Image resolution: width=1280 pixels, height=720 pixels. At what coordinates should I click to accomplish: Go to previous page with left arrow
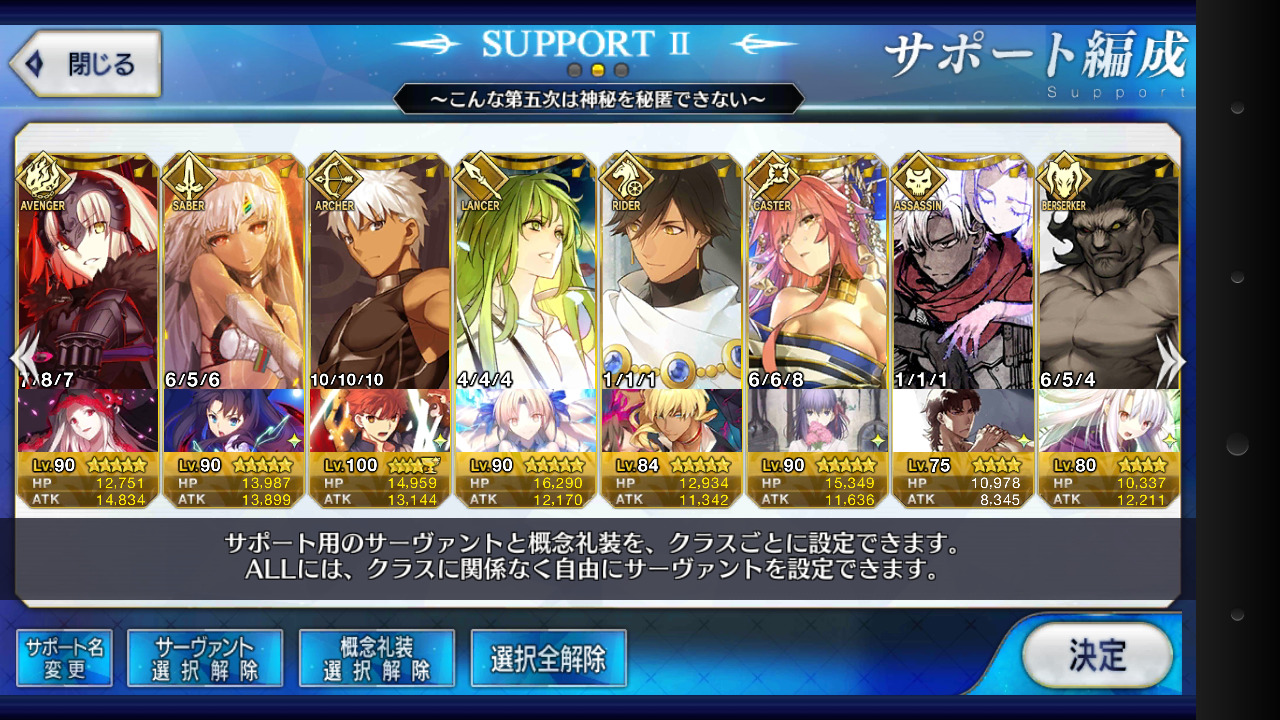click(25, 360)
